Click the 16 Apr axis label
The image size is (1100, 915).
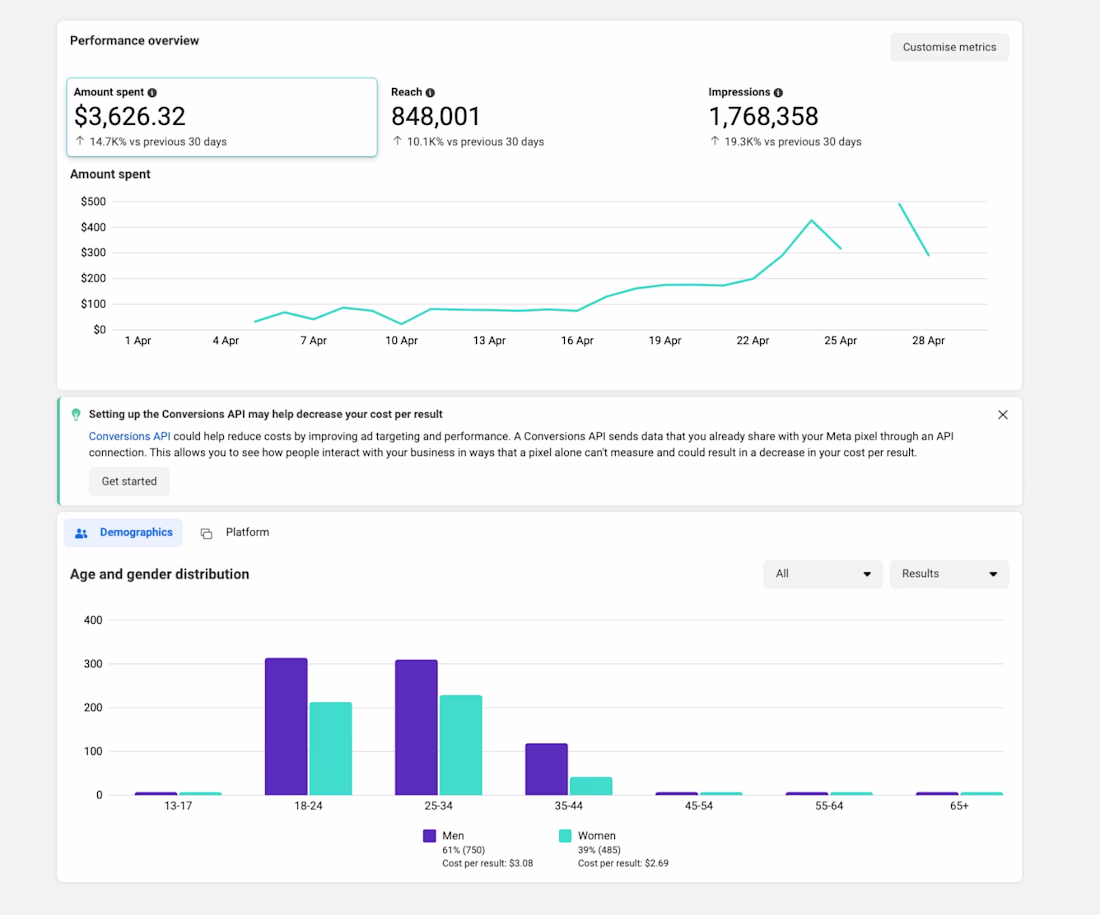point(577,340)
